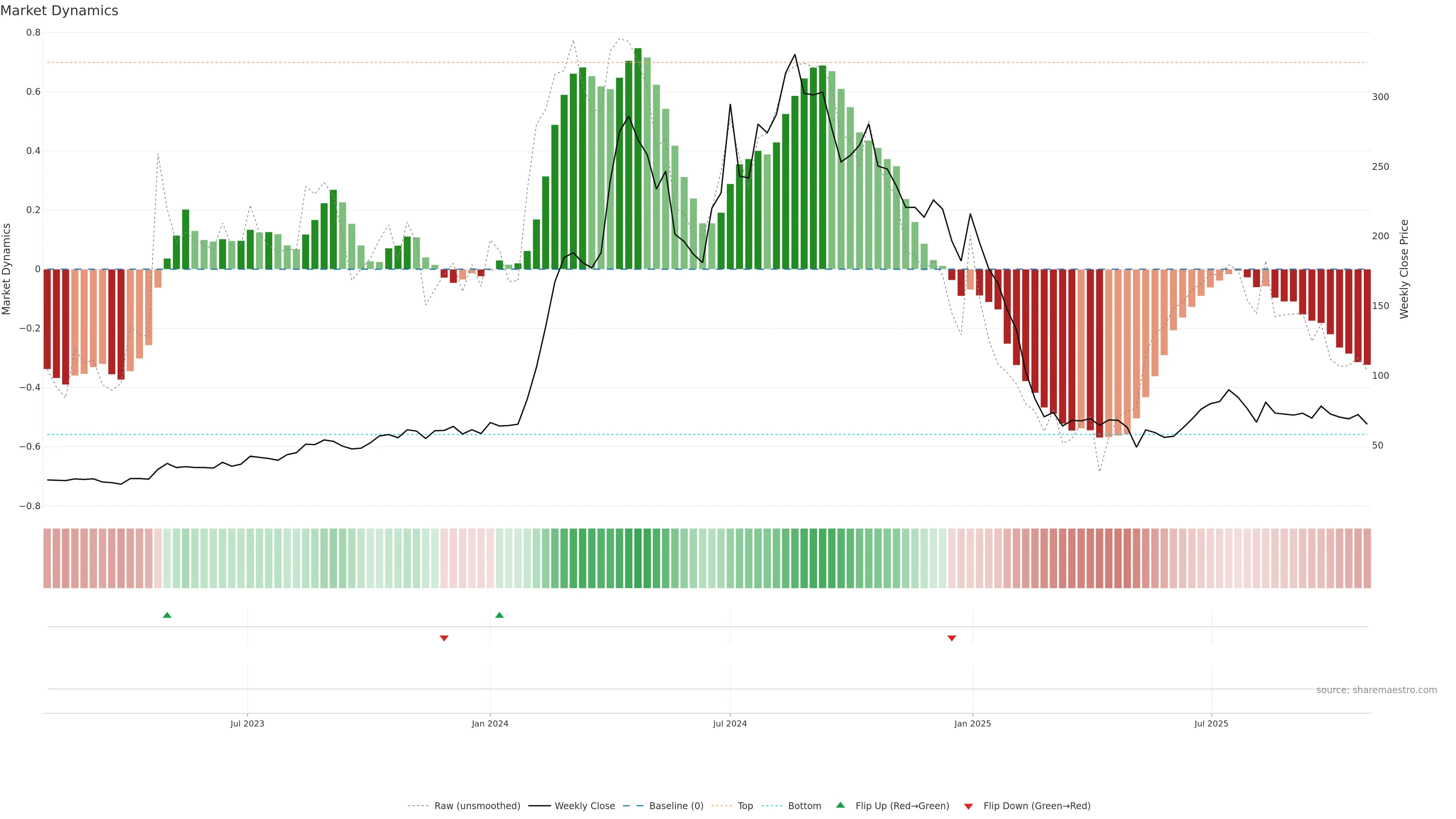This screenshot has height=819, width=1456.
Task: Click the Jan 2025 x-axis label
Action: tap(972, 723)
